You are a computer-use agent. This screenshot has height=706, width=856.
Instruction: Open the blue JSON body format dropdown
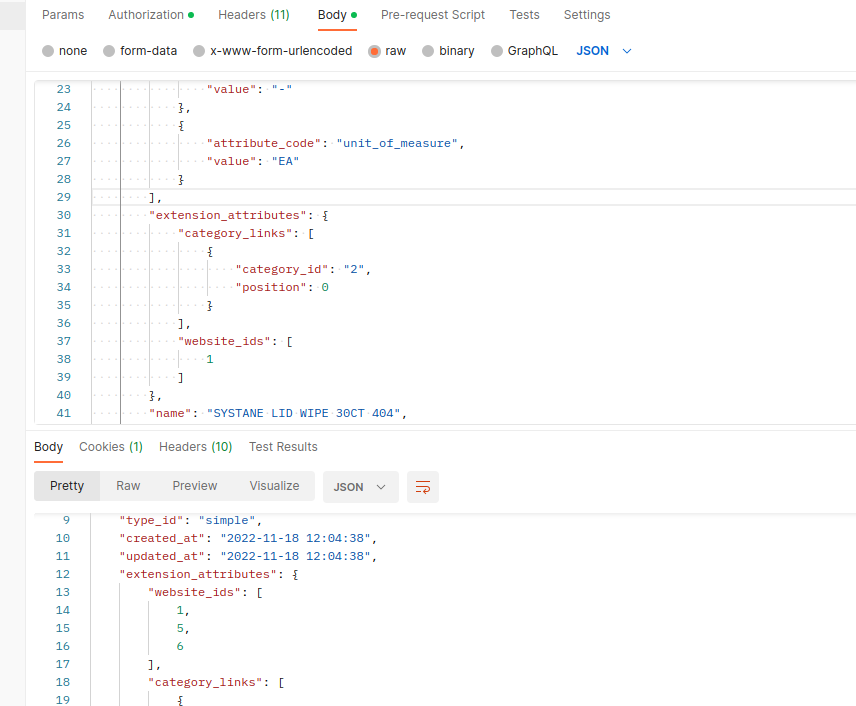[x=604, y=51]
